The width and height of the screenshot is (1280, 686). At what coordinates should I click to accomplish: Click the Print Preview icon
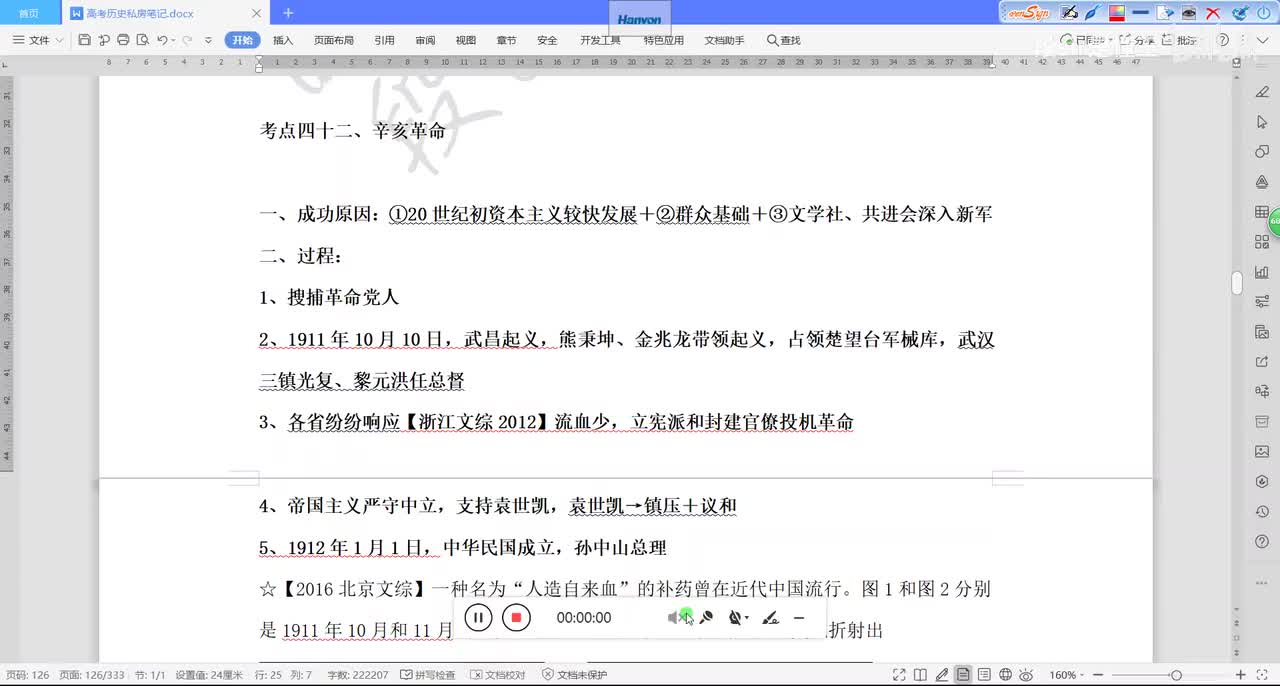pyautogui.click(x=142, y=40)
